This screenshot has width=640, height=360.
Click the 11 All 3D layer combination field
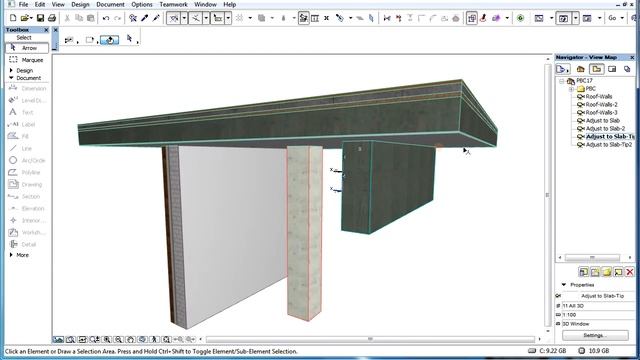tap(598, 306)
